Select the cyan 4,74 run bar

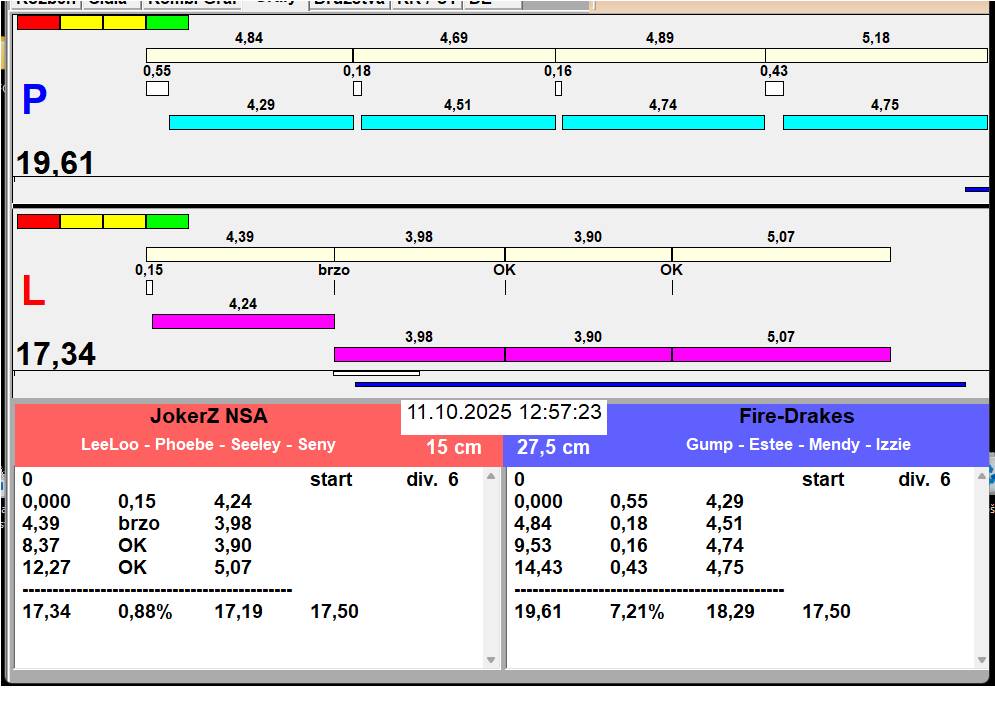pos(663,122)
